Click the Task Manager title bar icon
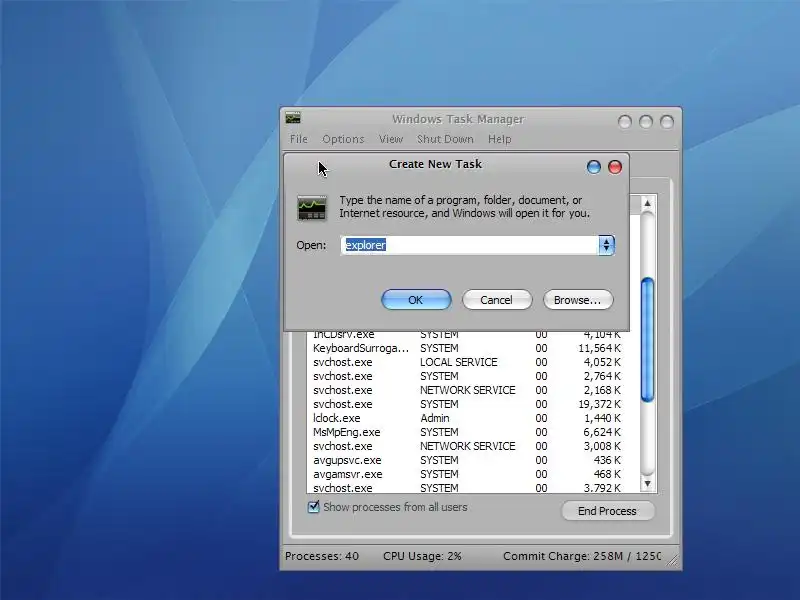 point(293,118)
